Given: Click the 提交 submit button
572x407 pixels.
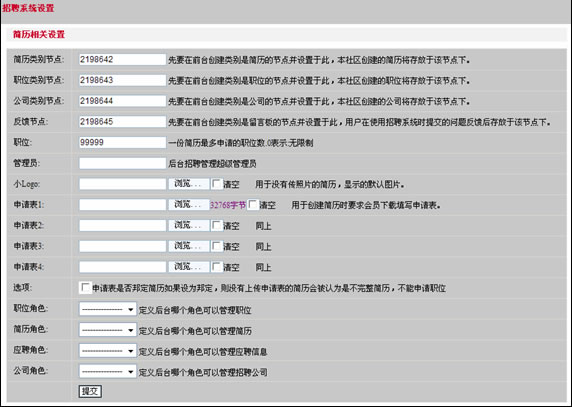Looking at the screenshot, I should point(90,392).
